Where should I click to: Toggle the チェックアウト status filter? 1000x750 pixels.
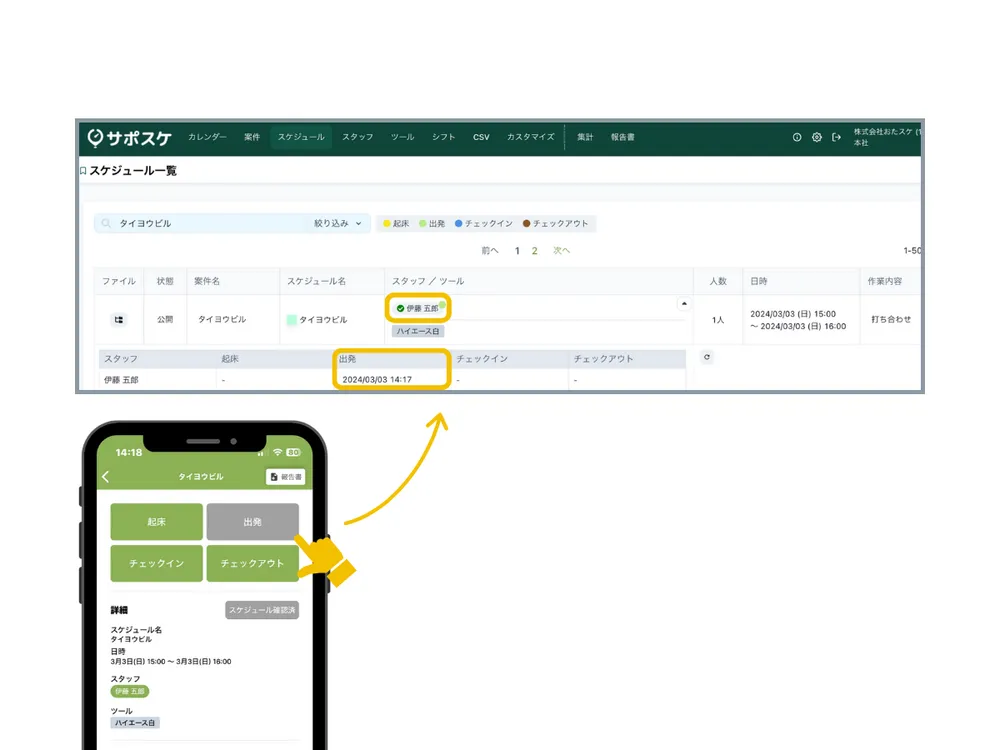(x=555, y=223)
